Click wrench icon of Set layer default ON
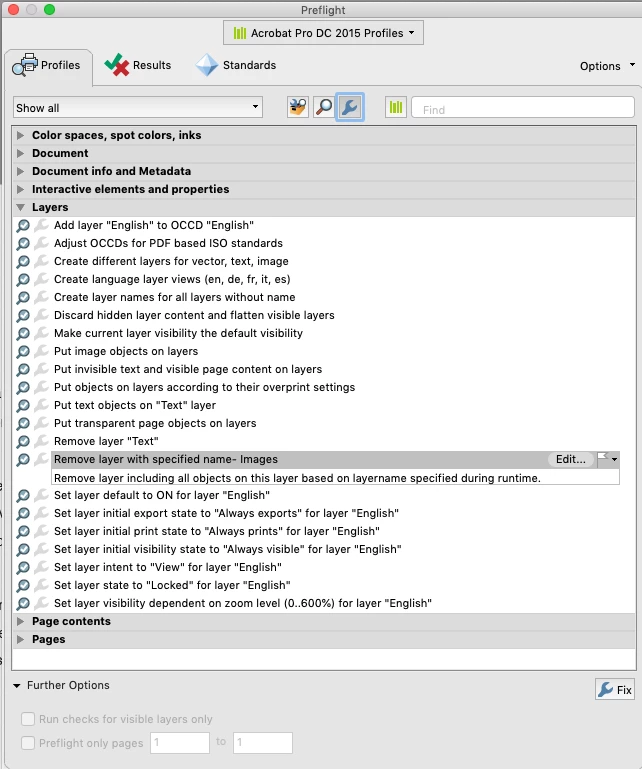This screenshot has height=769, width=642. pyautogui.click(x=42, y=495)
